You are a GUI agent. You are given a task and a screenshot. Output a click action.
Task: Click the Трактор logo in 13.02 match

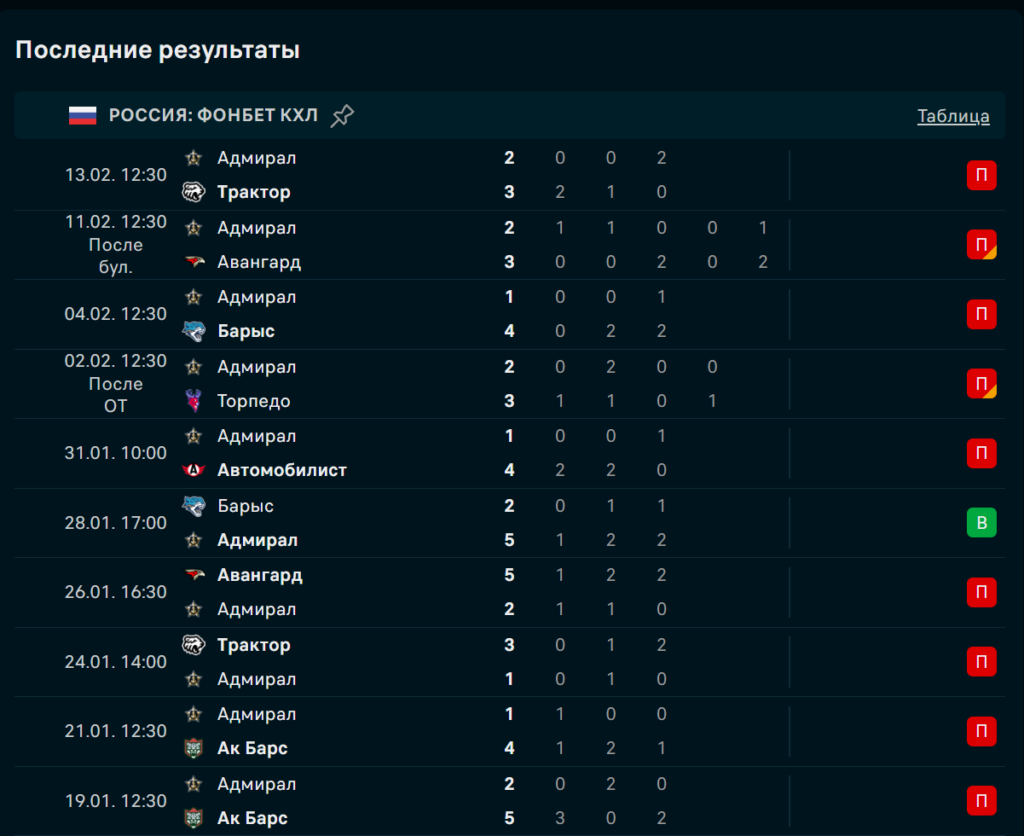point(194,192)
